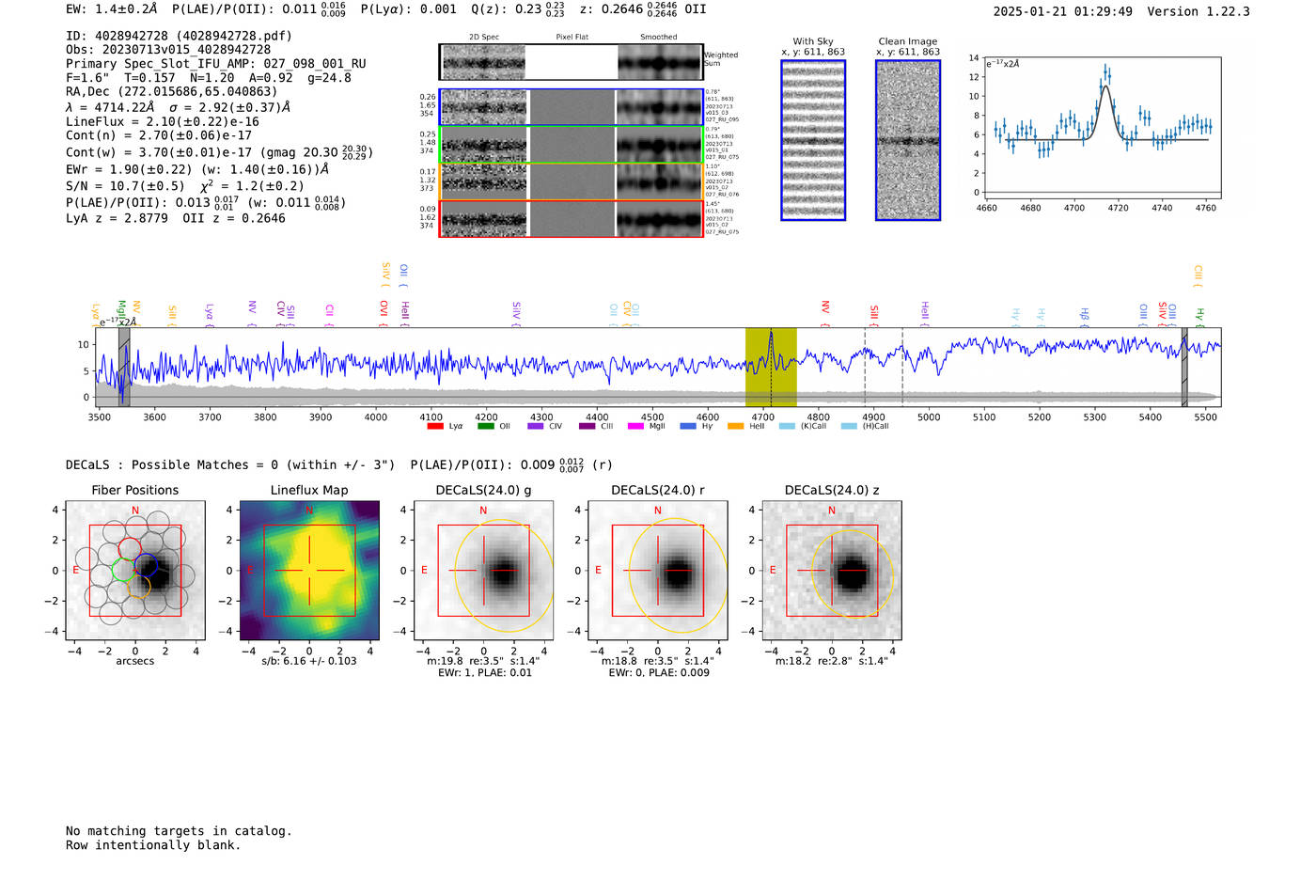Click 'EWr: 0, PLAE: 0.009' under r image
The height and width of the screenshot is (896, 1316).
[658, 672]
